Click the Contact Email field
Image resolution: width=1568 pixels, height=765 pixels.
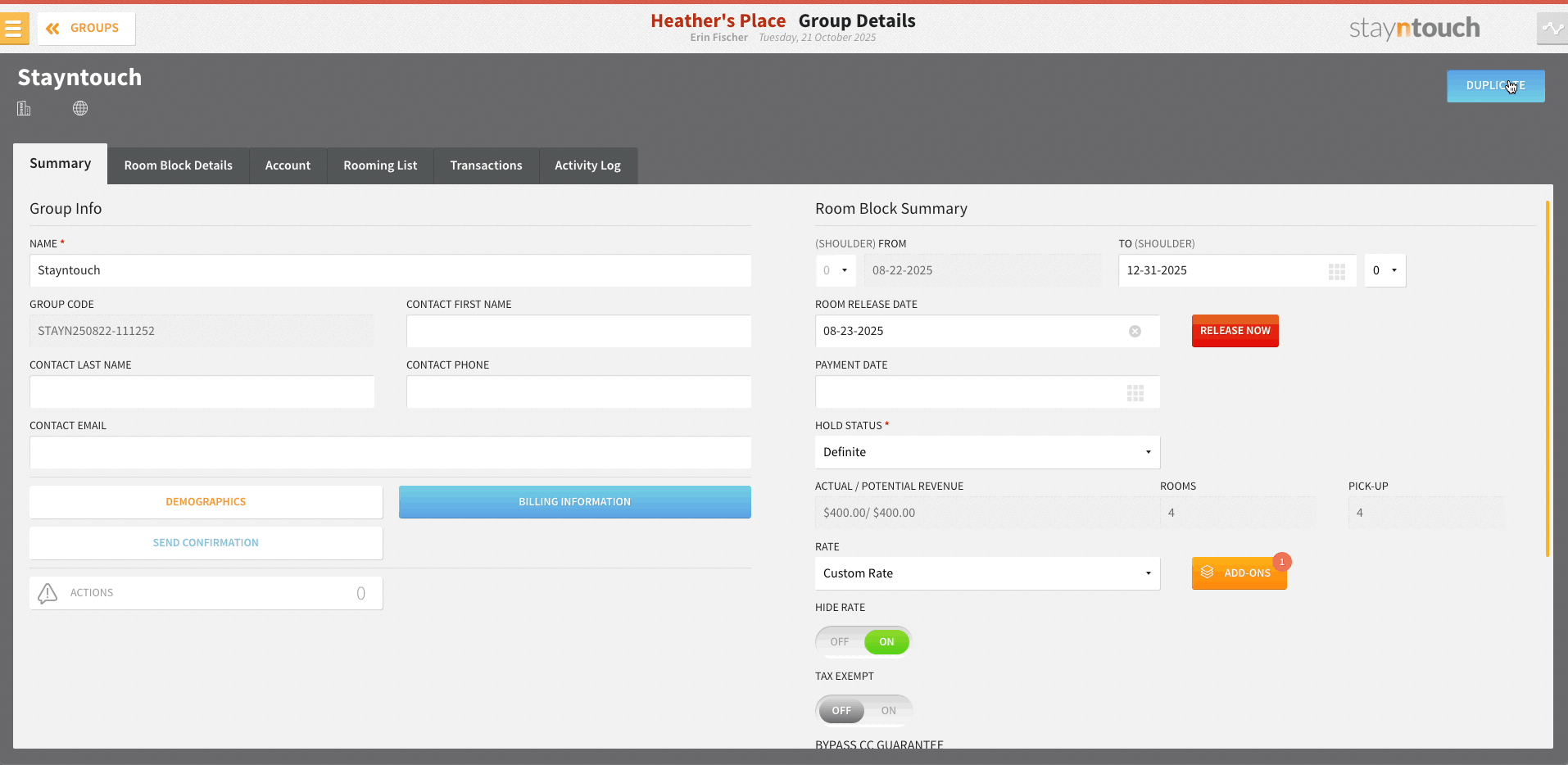pyautogui.click(x=390, y=452)
